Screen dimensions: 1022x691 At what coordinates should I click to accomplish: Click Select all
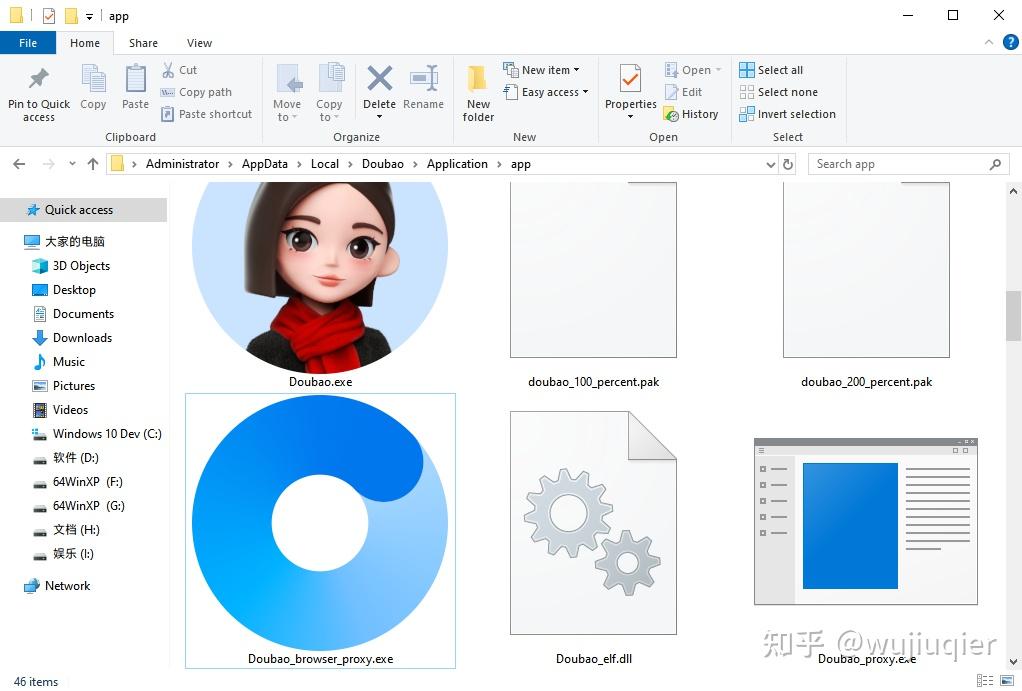click(771, 70)
